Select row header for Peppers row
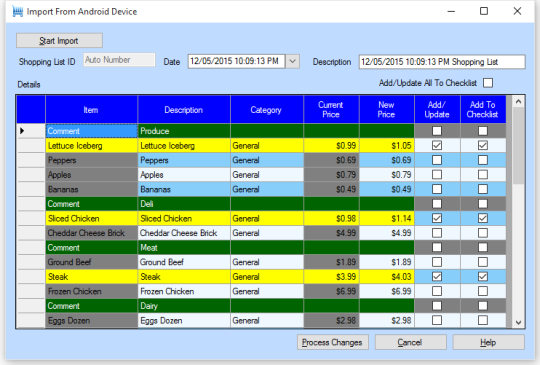This screenshot has height=365, width=540. (31, 160)
